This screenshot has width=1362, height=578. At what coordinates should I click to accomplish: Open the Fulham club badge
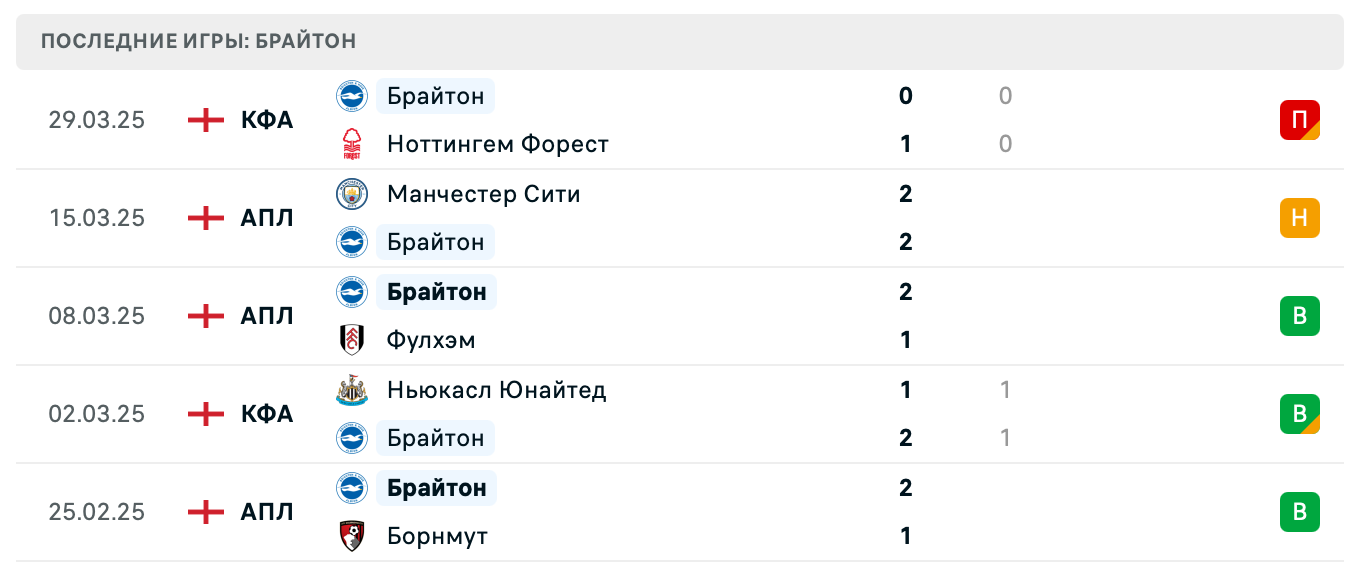coord(351,340)
